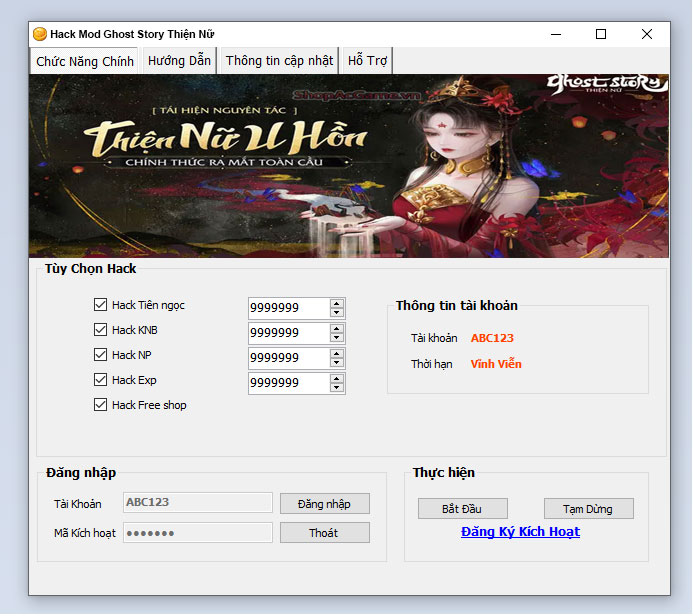Open the Đăng Ký Kích Hoạt link

point(520,532)
